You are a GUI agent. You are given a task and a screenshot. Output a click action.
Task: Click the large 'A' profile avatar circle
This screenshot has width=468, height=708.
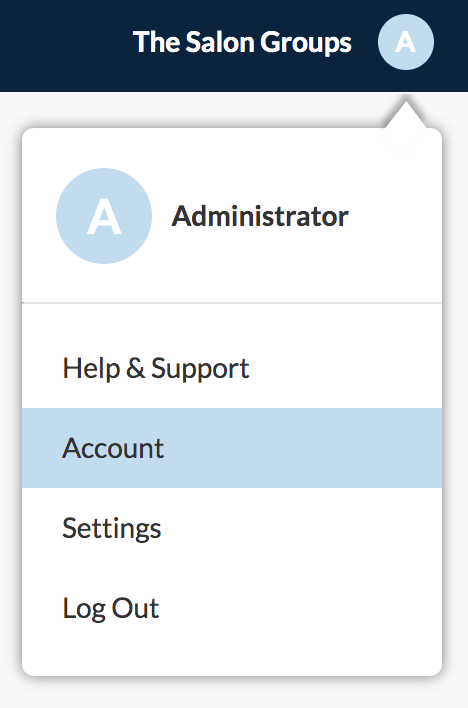(104, 216)
